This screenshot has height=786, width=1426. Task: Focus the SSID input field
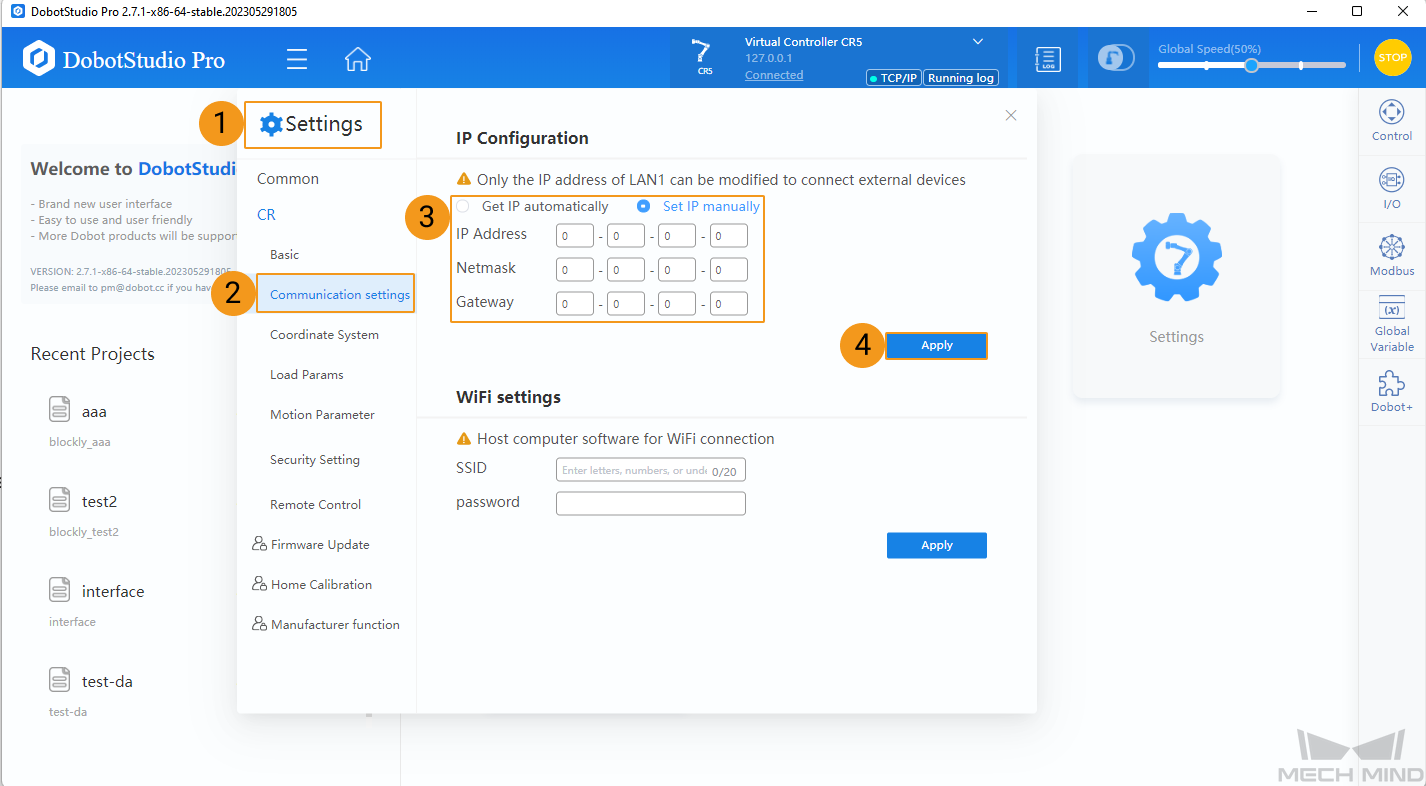coord(651,470)
